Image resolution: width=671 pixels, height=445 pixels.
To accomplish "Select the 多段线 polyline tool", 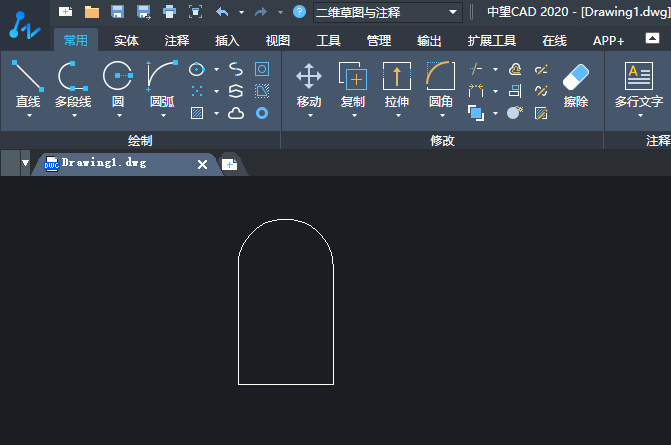I will click(x=73, y=84).
